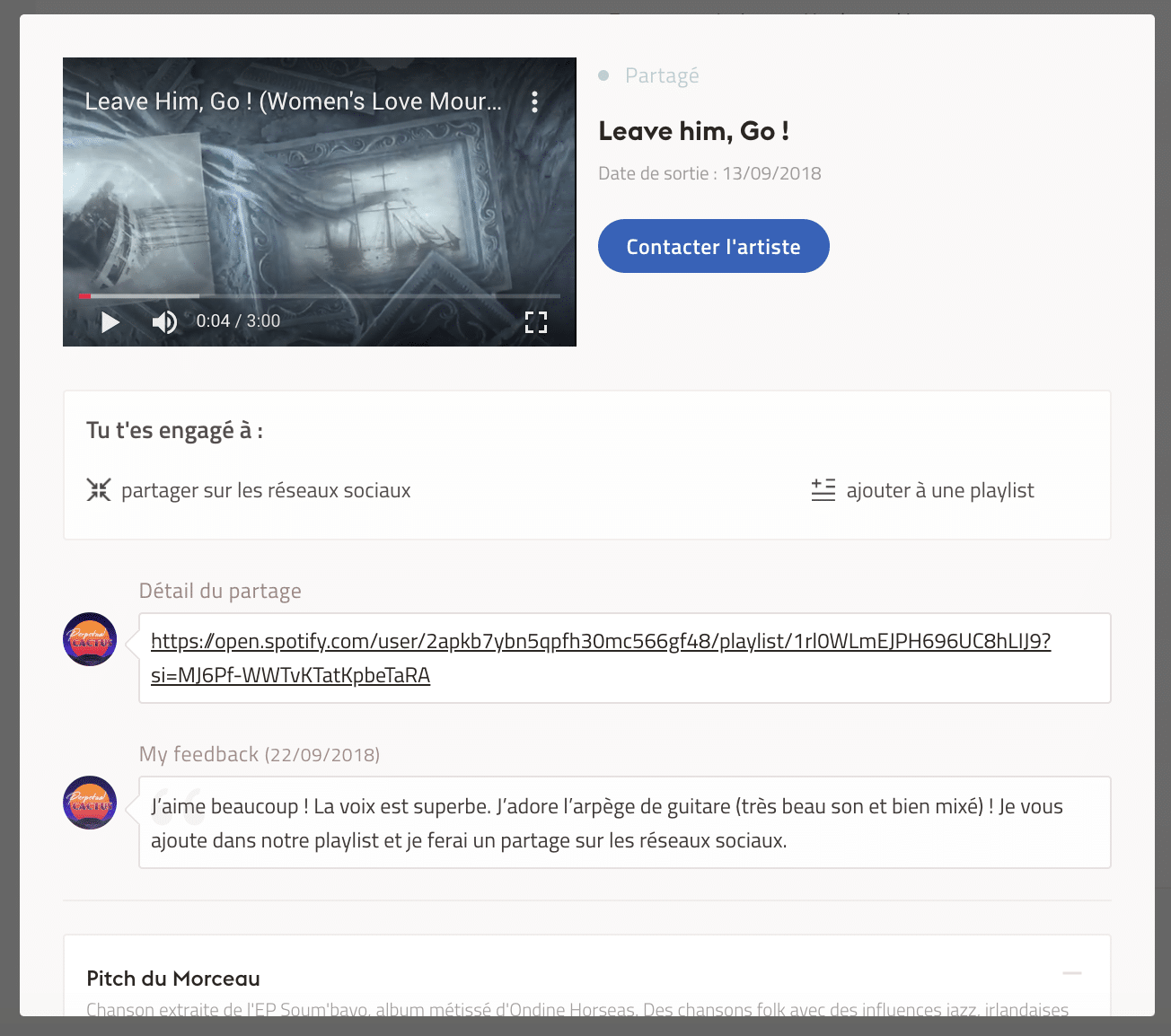
Task: Select the 'My feedback (22/09/2018)' label
Action: coord(260,754)
